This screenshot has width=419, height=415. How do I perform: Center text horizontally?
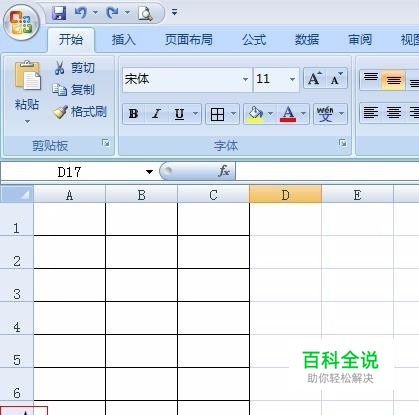point(394,113)
